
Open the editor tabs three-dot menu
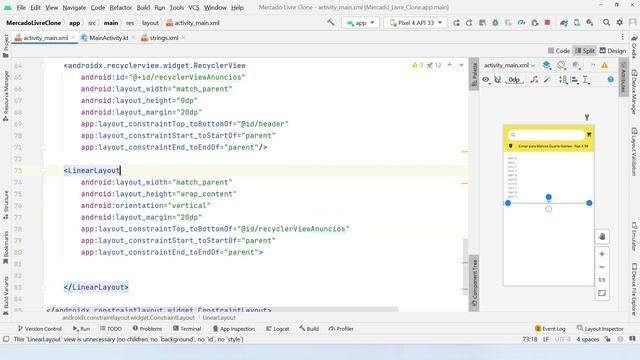[x=622, y=38]
